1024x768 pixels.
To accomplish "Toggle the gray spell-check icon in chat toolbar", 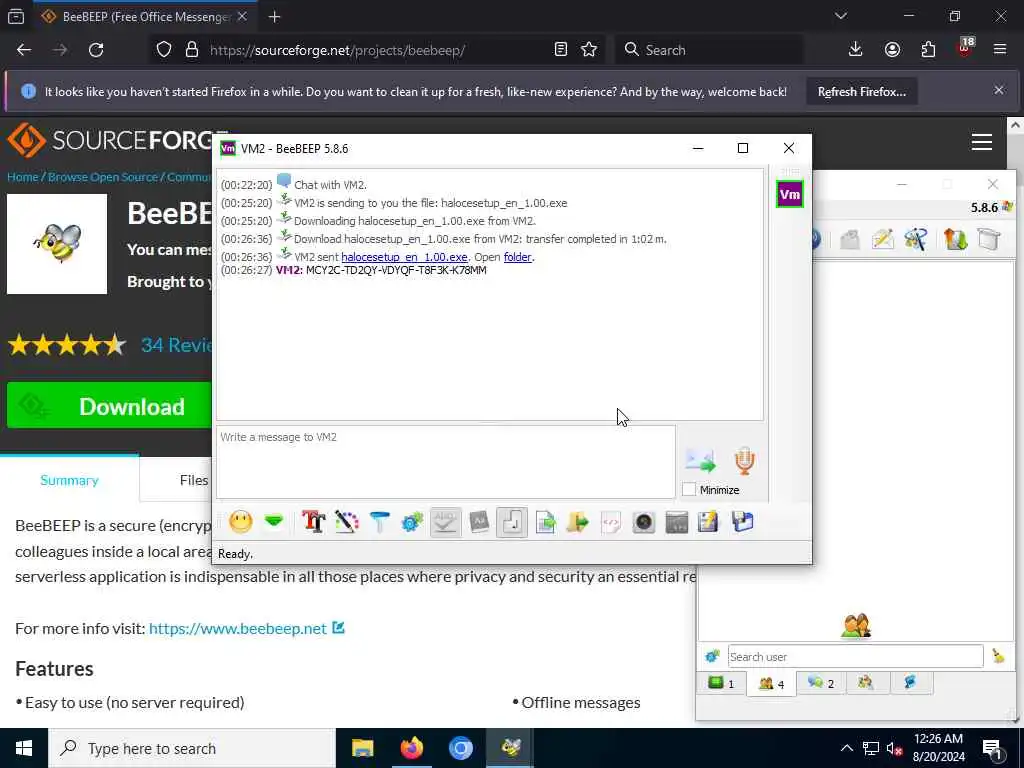I will click(445, 522).
